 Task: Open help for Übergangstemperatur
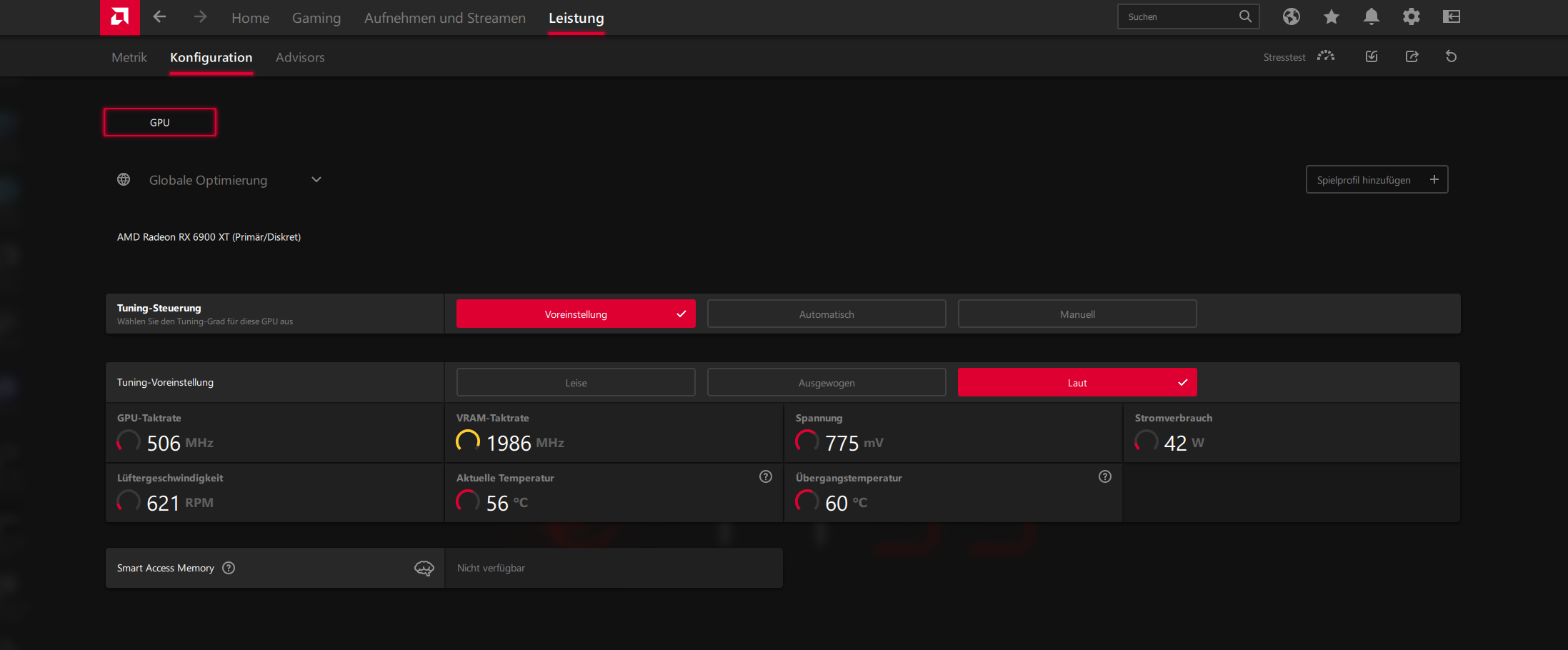pos(1105,476)
